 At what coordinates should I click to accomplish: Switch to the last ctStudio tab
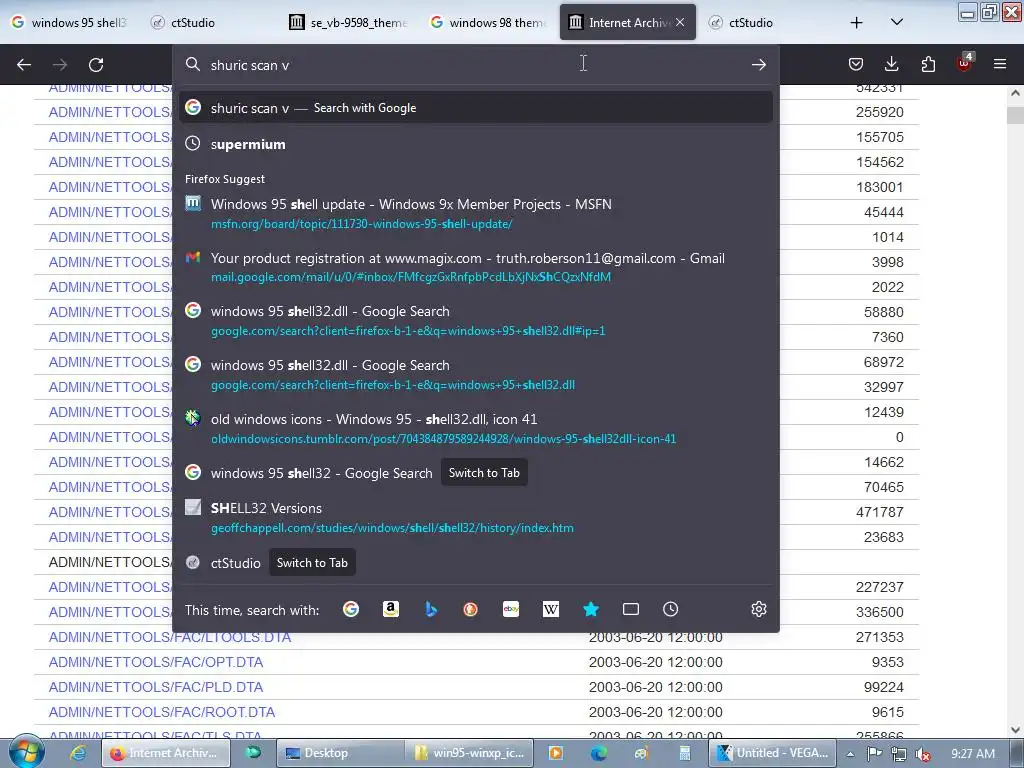coord(765,22)
